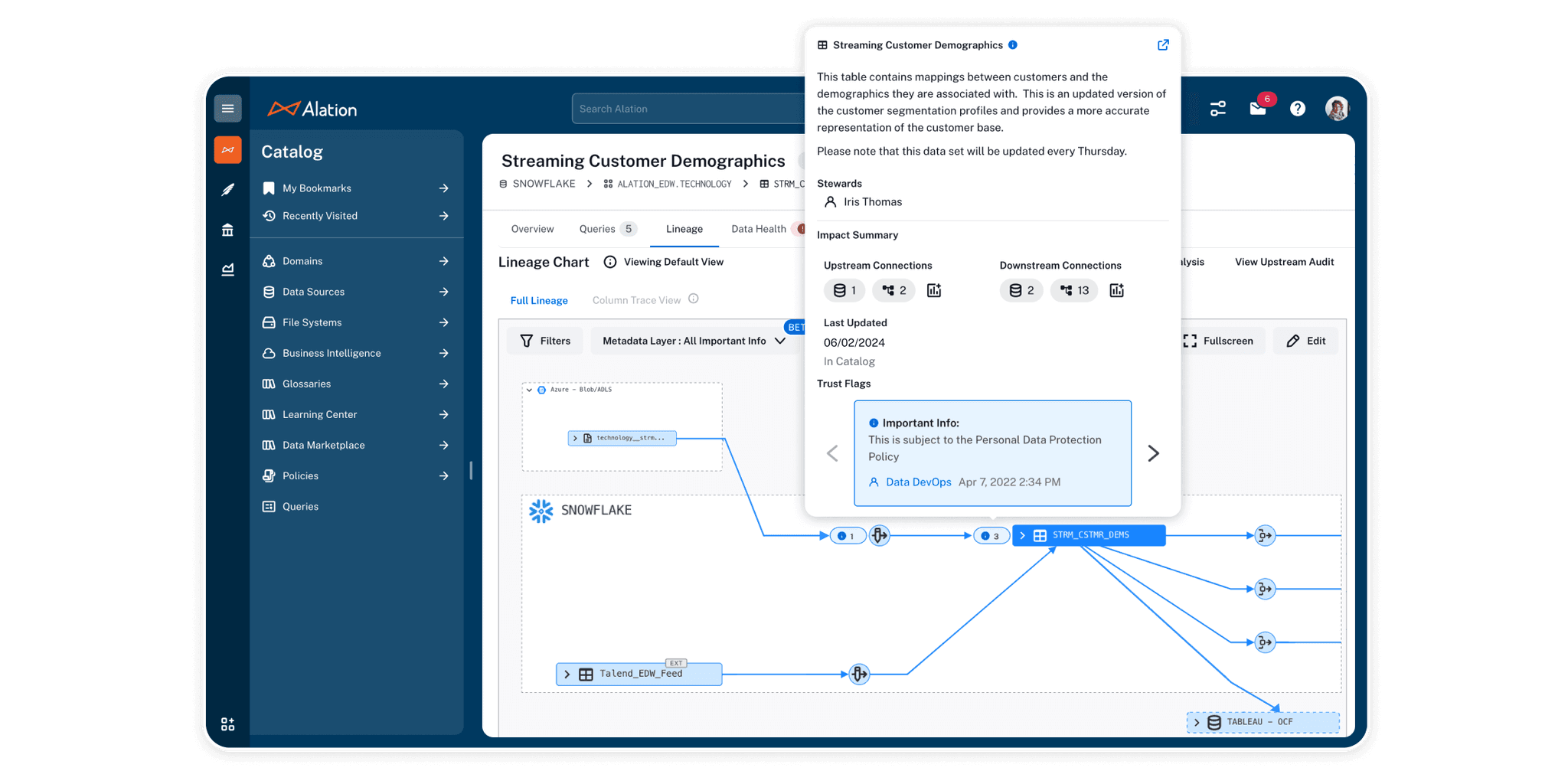Click the apps grid icon at sidebar bottom

pyautogui.click(x=227, y=723)
